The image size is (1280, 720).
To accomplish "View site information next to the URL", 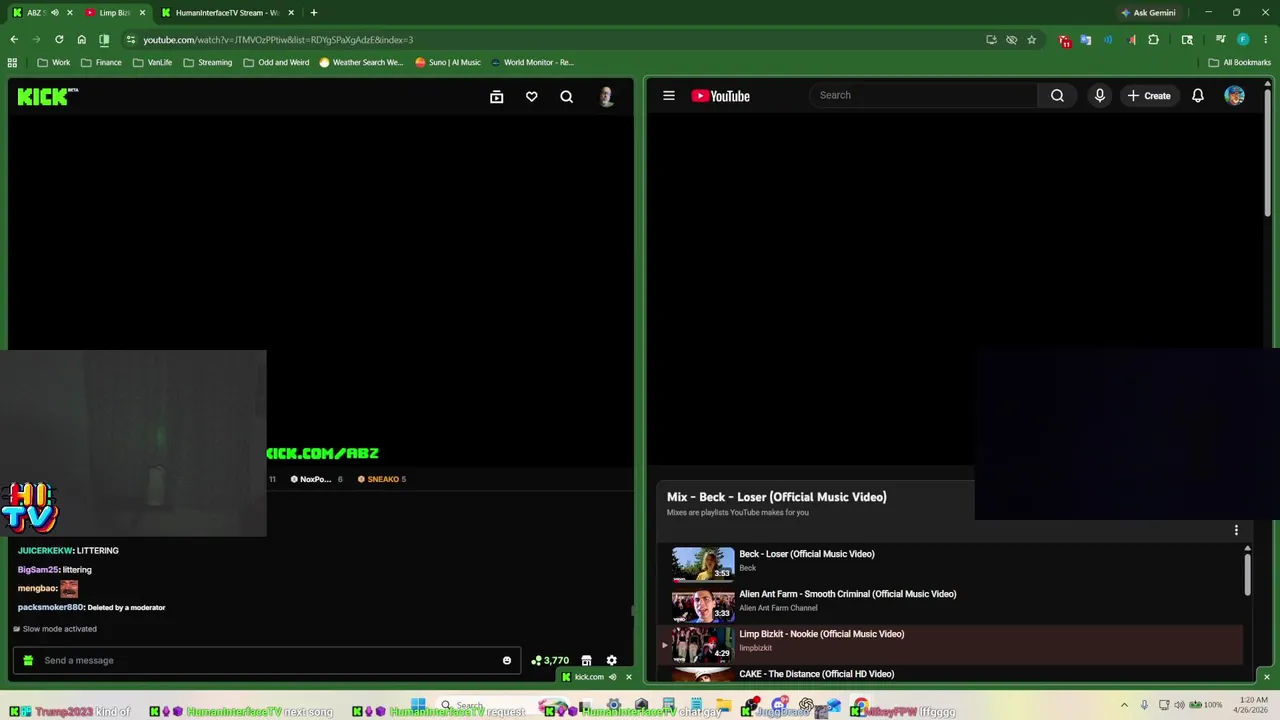I will pyautogui.click(x=130, y=40).
